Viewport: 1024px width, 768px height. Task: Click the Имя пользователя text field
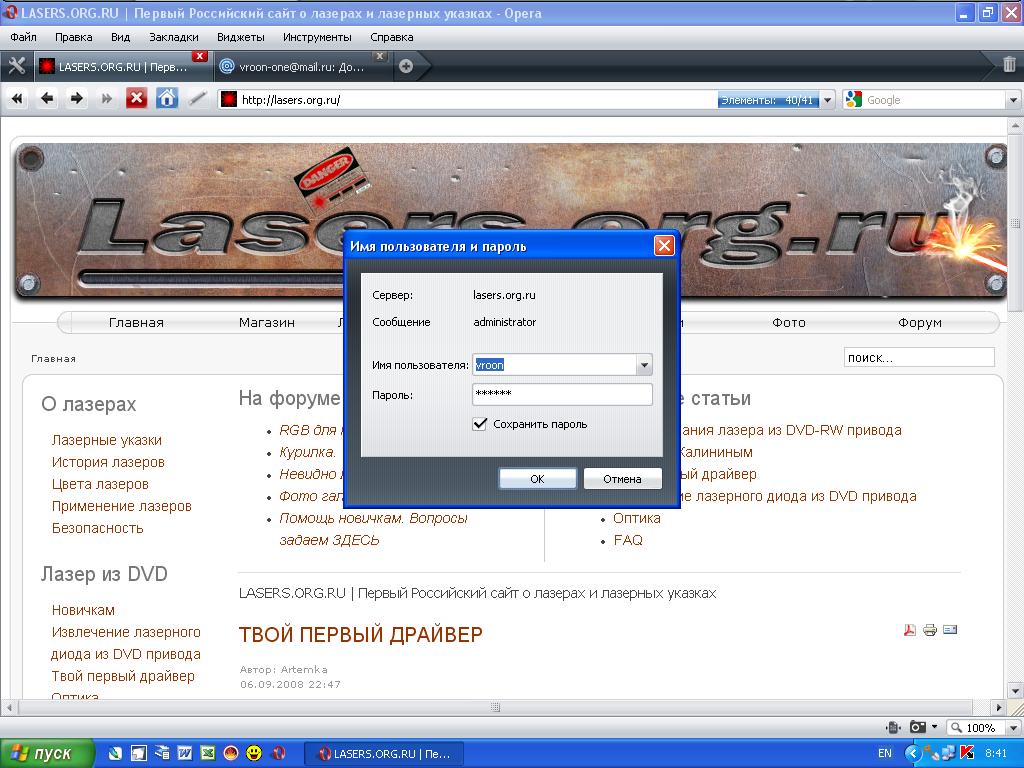pos(554,365)
